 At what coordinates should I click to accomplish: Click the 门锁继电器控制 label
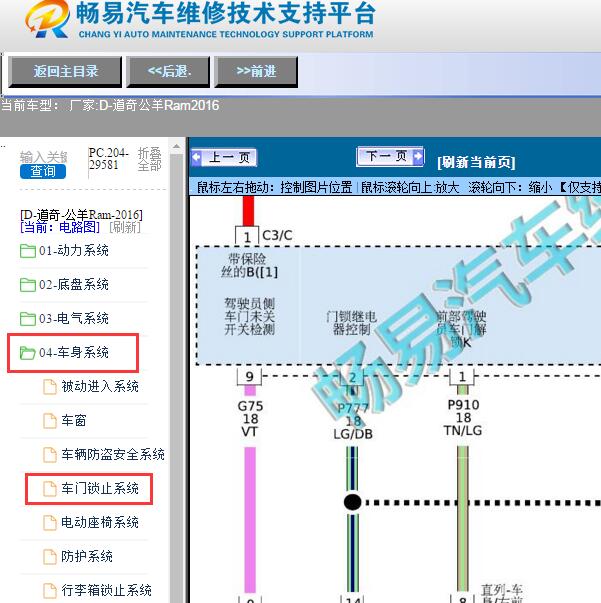coord(351,323)
